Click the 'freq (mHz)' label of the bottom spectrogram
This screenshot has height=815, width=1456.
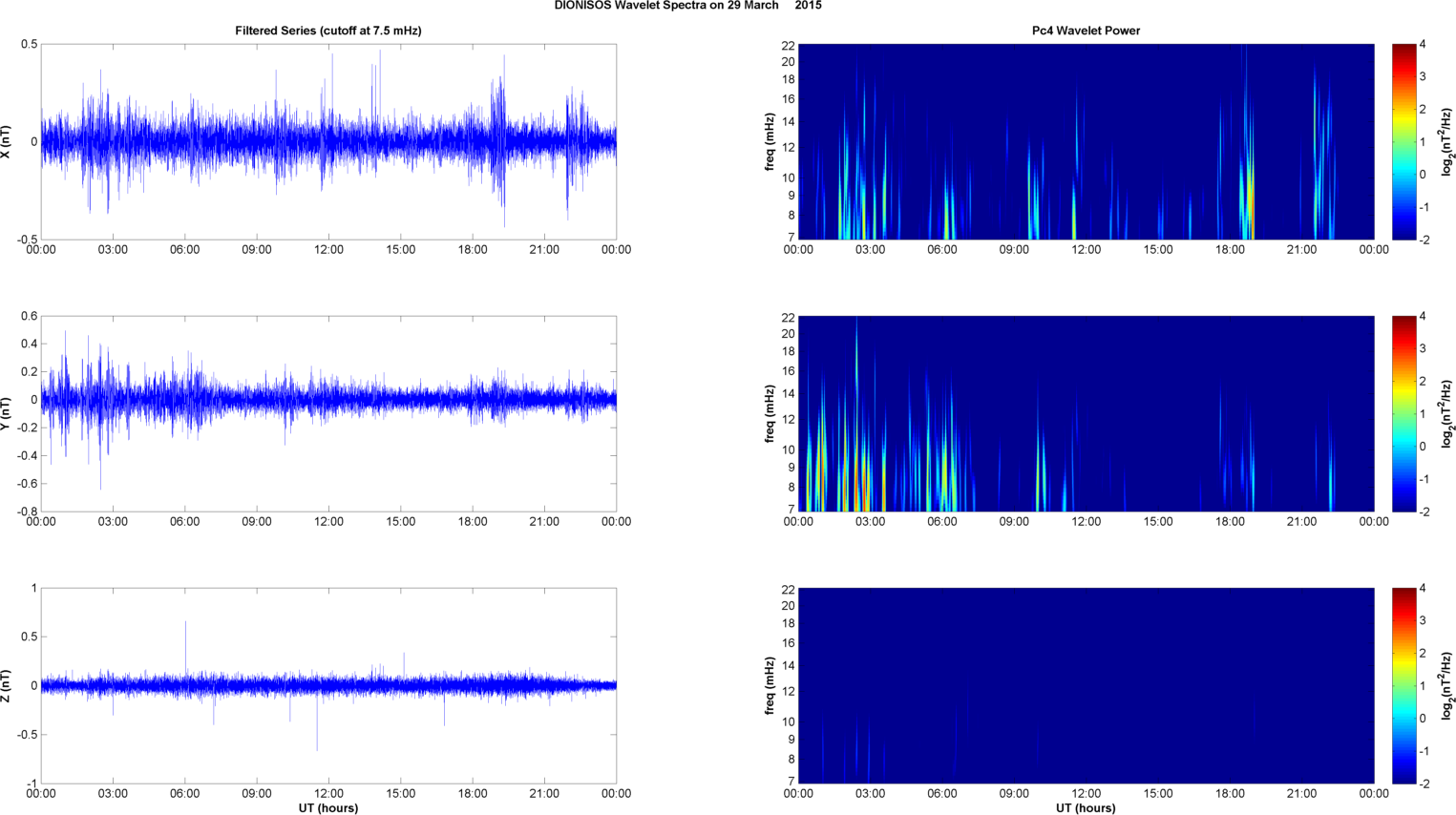(x=770, y=685)
